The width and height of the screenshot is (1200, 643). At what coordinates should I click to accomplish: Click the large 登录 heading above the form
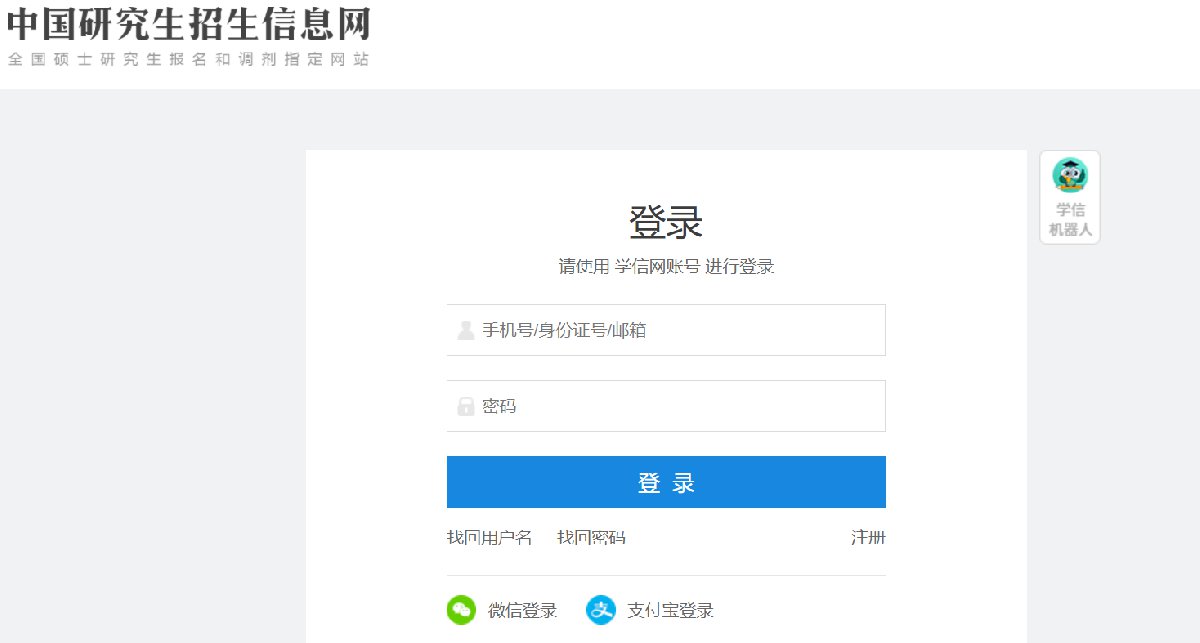point(666,222)
